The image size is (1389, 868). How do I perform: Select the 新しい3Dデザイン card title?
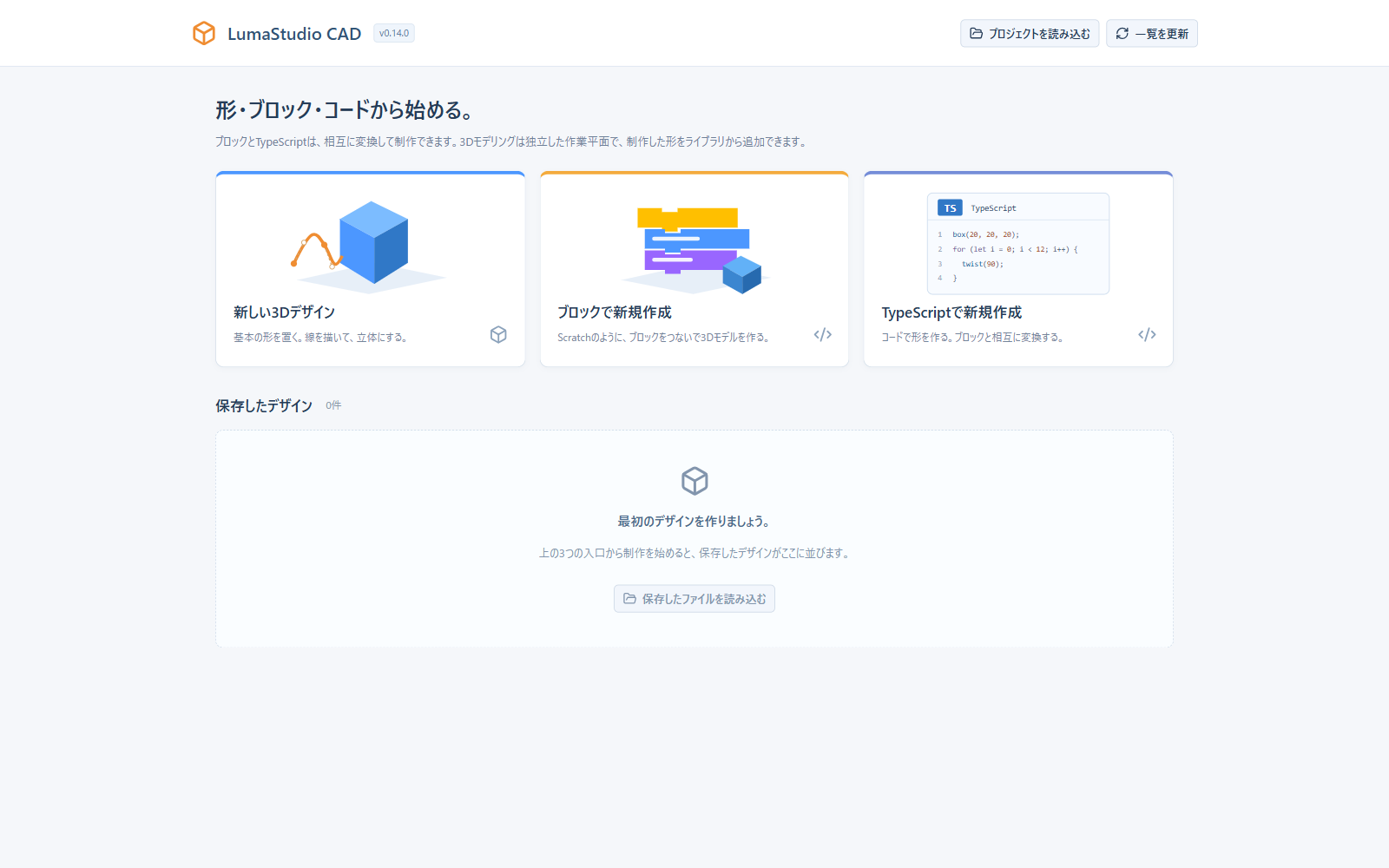284,312
